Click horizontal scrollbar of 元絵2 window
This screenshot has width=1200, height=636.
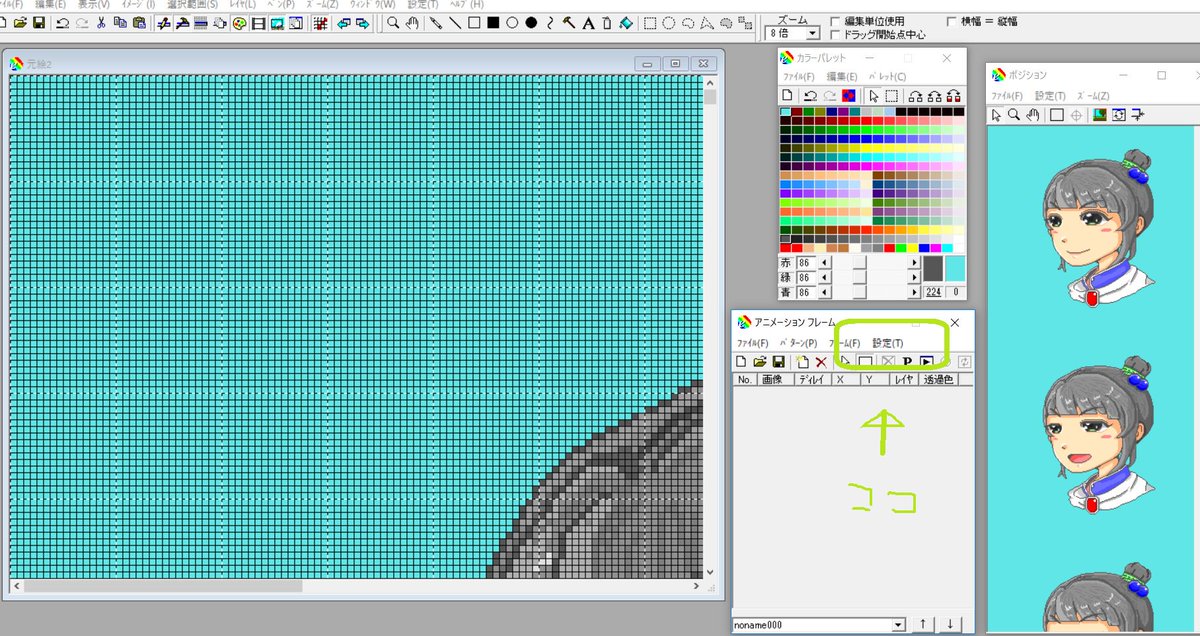pyautogui.click(x=356, y=586)
